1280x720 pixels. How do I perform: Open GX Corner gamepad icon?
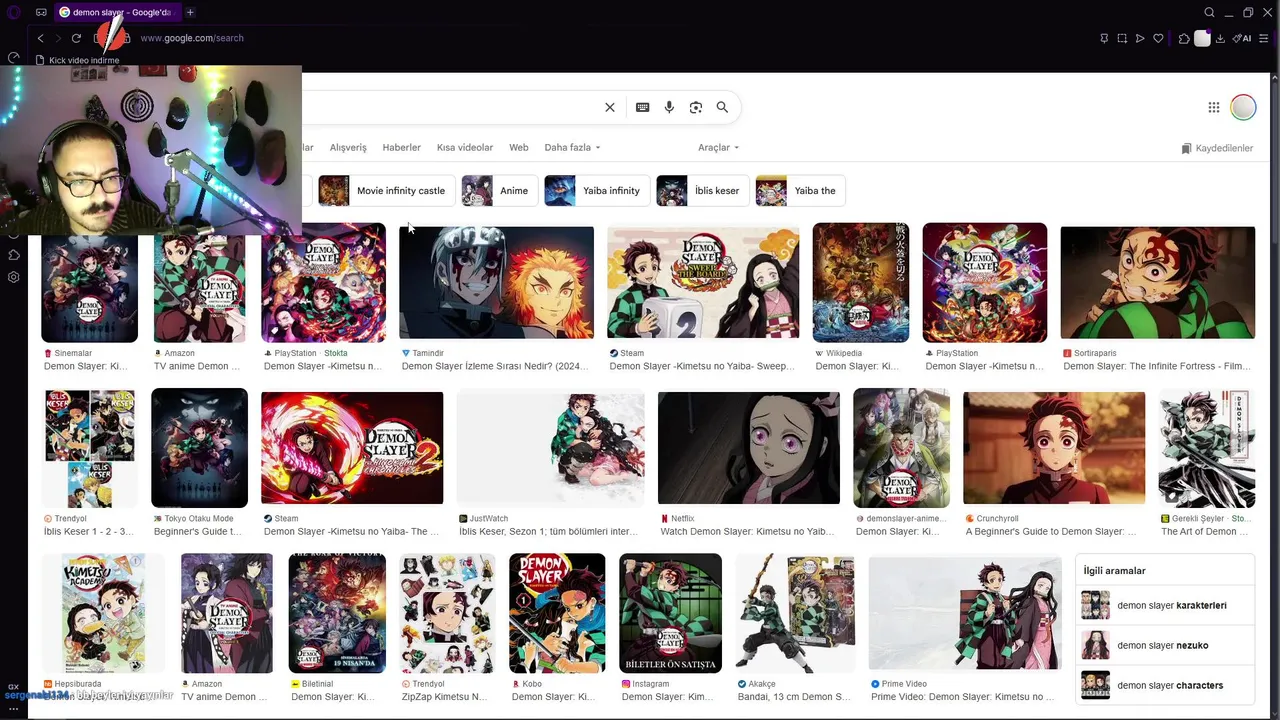pos(41,12)
